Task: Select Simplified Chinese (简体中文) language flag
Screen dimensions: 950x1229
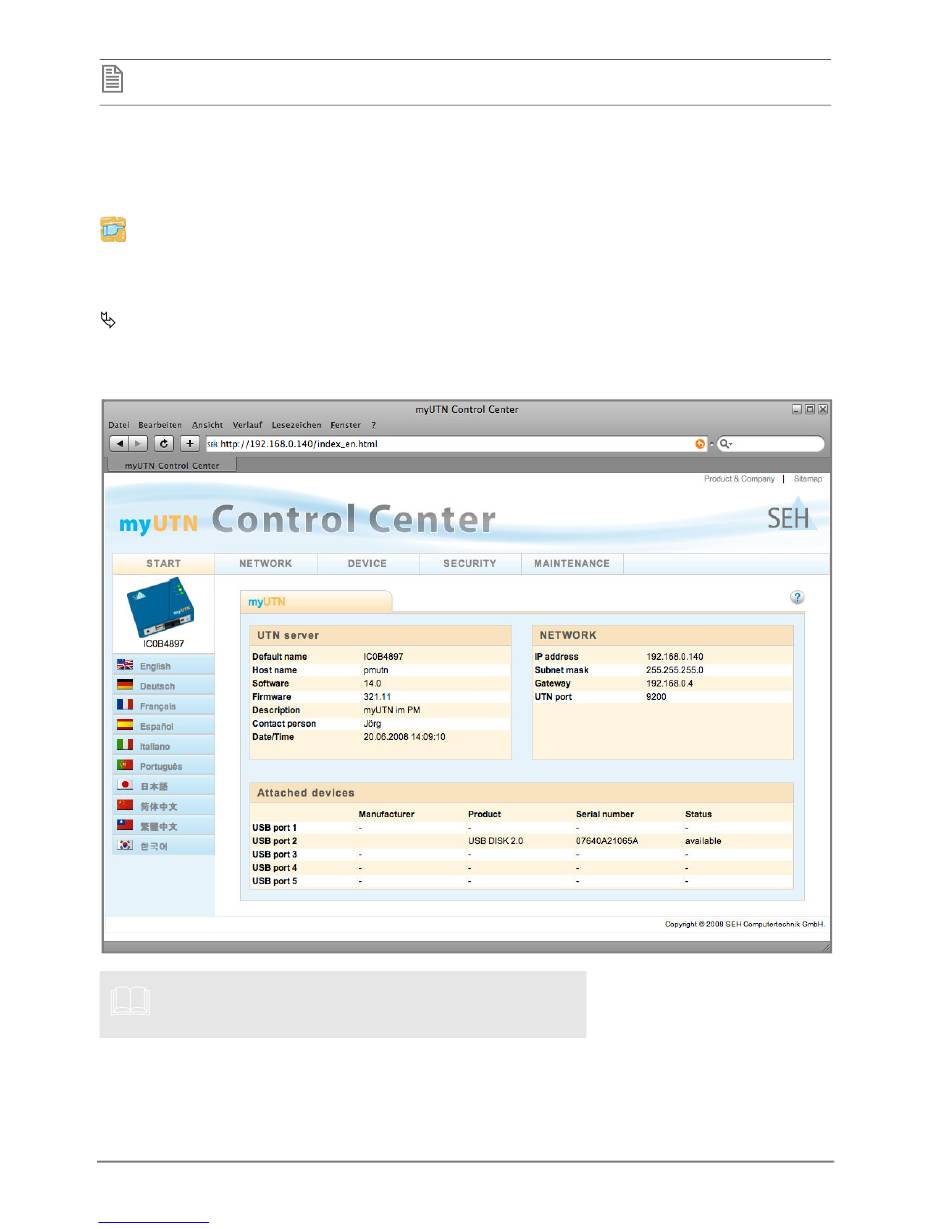Action: pyautogui.click(x=125, y=806)
